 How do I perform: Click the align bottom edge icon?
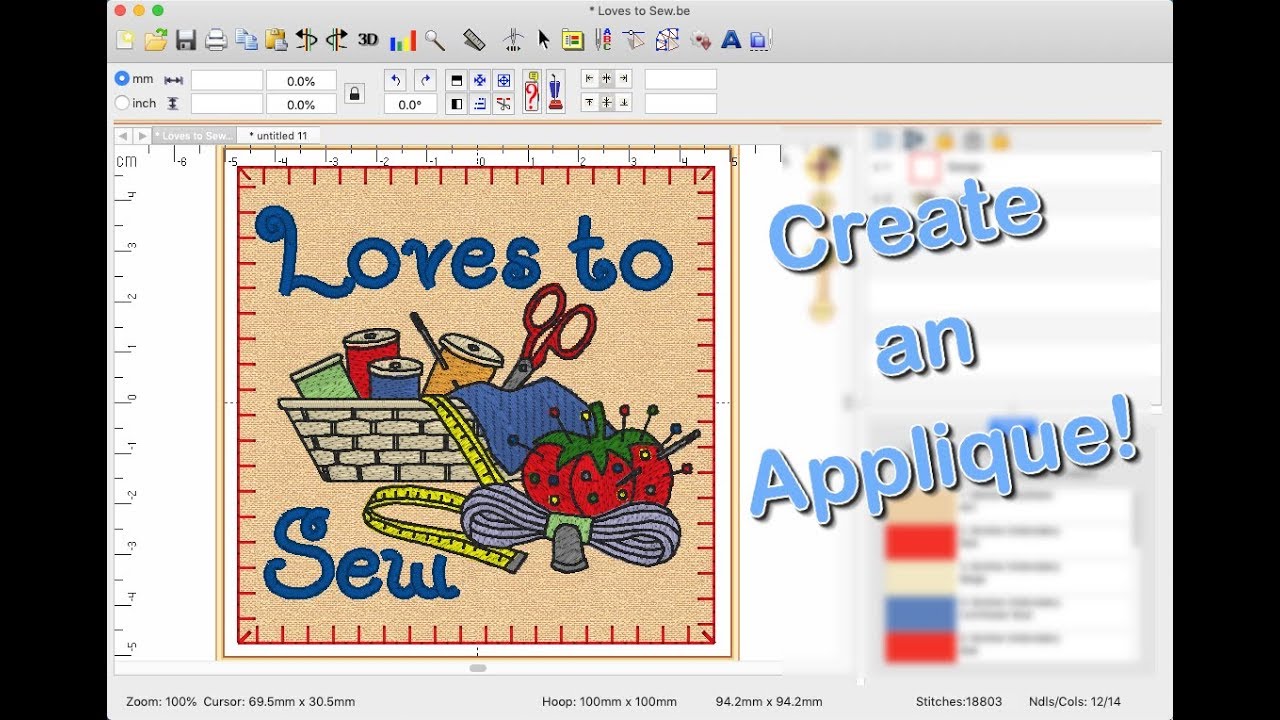click(x=623, y=102)
